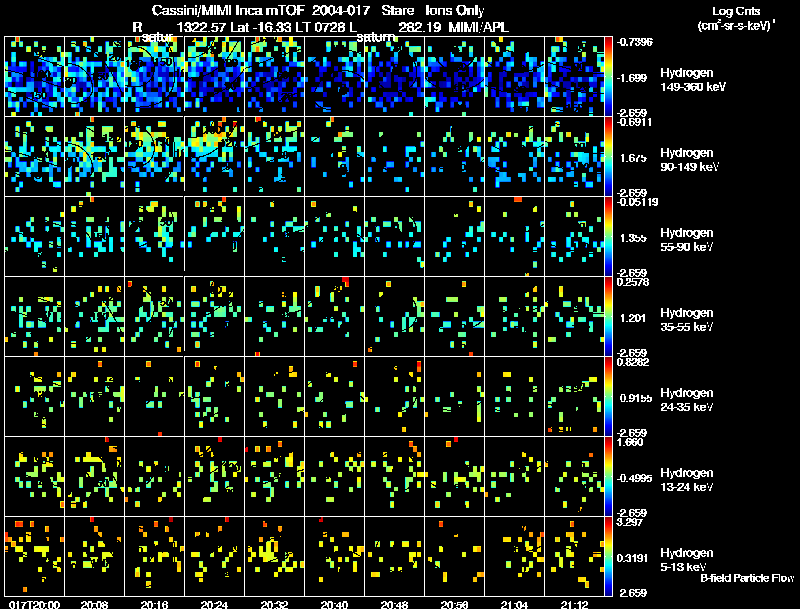The image size is (800, 609).
Task: Click the 'Hydrogen 24-35 keV' row label
Action: coord(687,400)
